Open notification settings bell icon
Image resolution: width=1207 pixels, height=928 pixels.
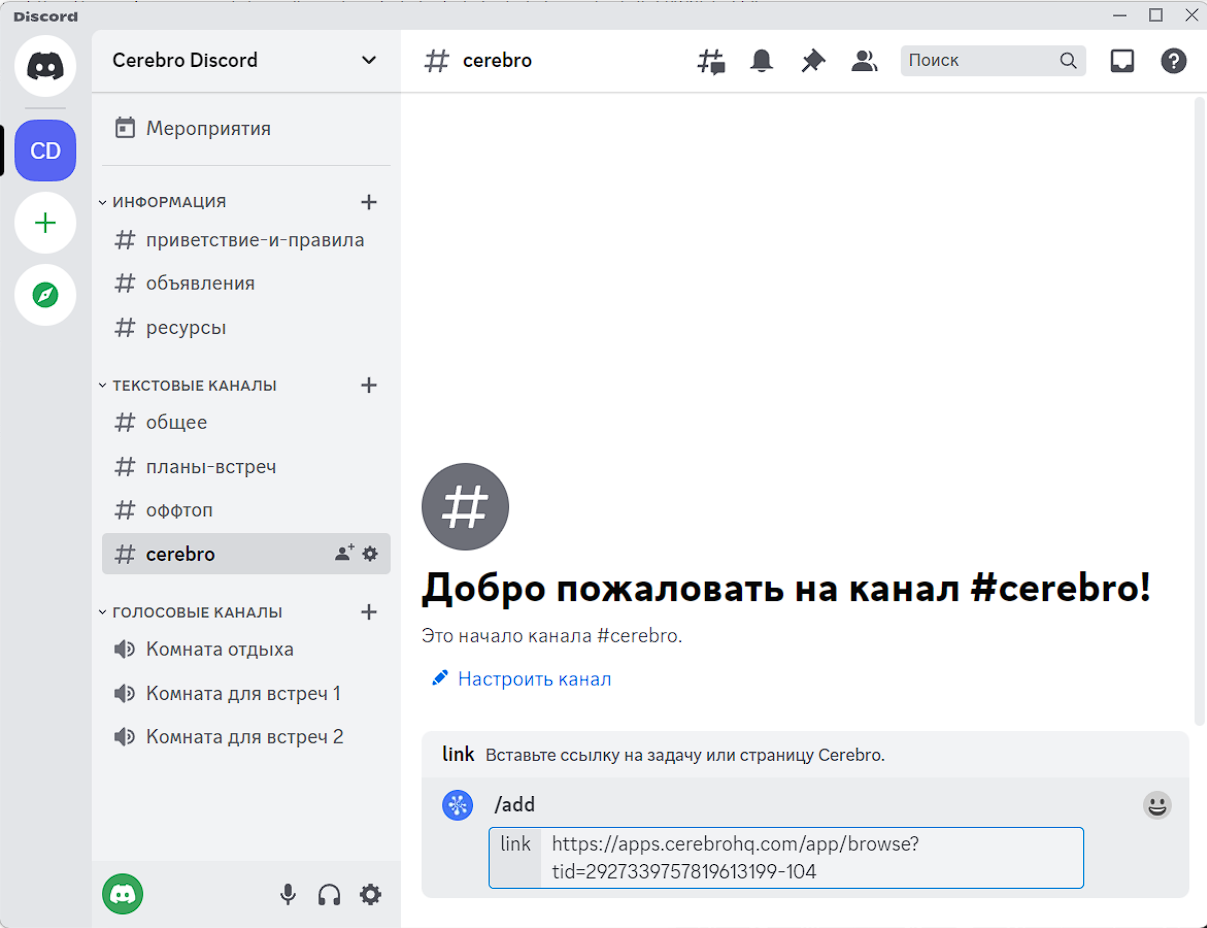point(762,61)
